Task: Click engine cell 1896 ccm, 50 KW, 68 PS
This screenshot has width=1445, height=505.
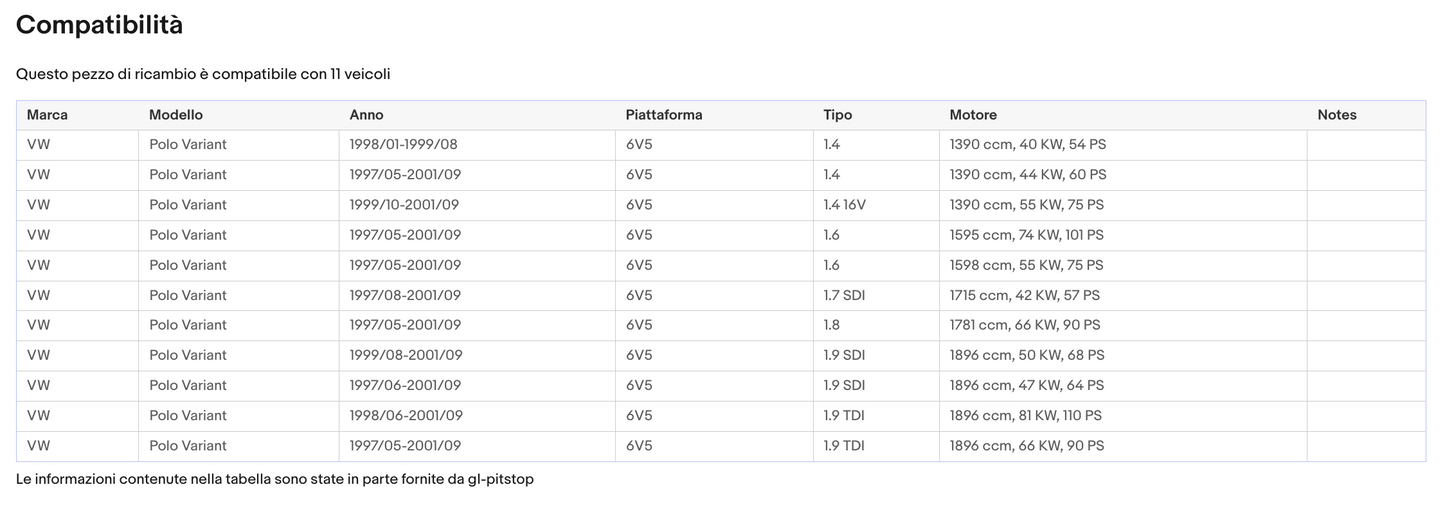Action: [1027, 355]
